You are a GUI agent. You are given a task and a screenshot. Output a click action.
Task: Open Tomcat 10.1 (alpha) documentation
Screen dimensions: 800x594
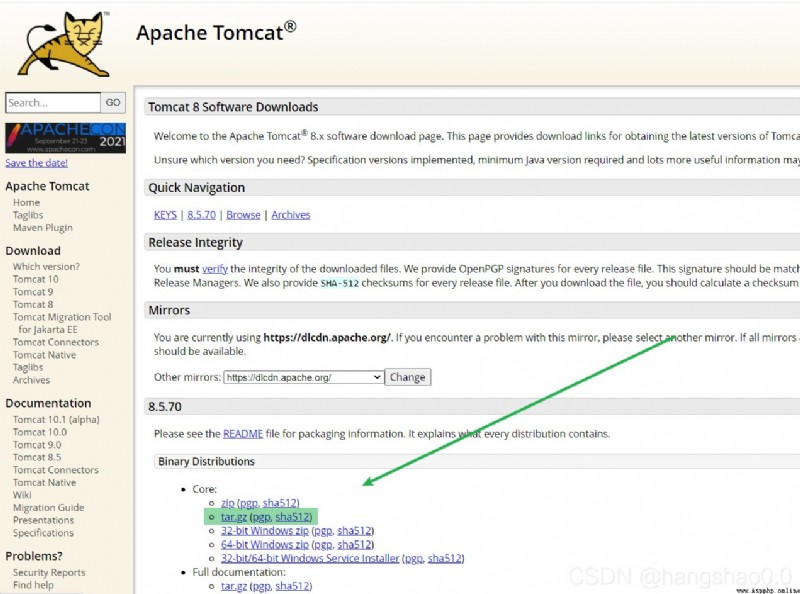56,419
